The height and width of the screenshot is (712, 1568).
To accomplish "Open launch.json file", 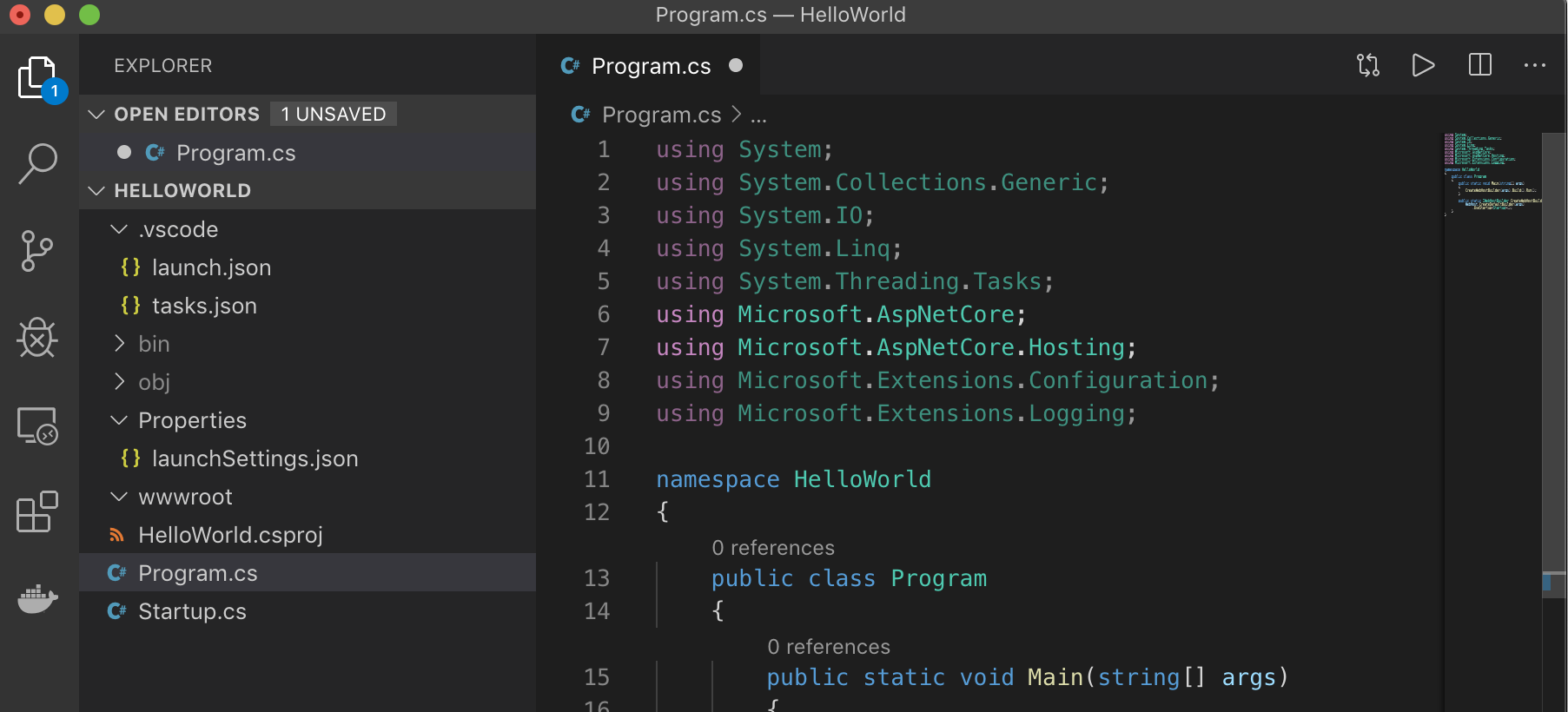I will 308,267.
